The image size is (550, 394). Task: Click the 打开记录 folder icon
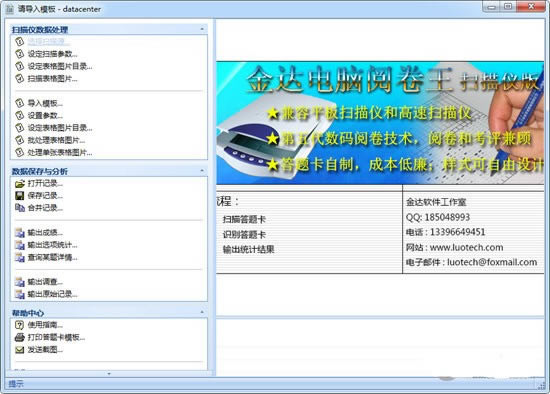(x=20, y=183)
